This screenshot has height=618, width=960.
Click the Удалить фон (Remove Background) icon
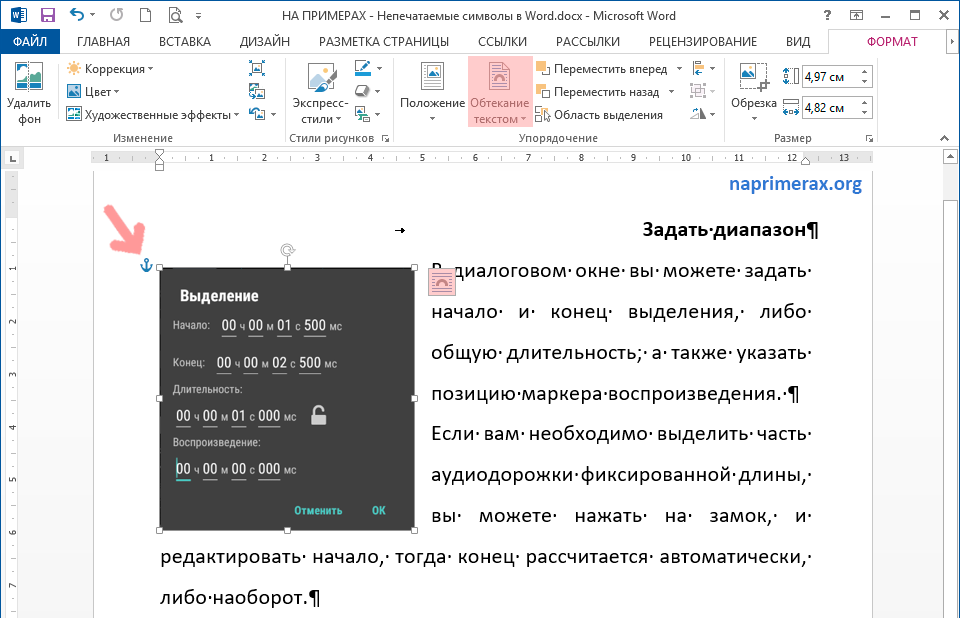pyautogui.click(x=29, y=94)
